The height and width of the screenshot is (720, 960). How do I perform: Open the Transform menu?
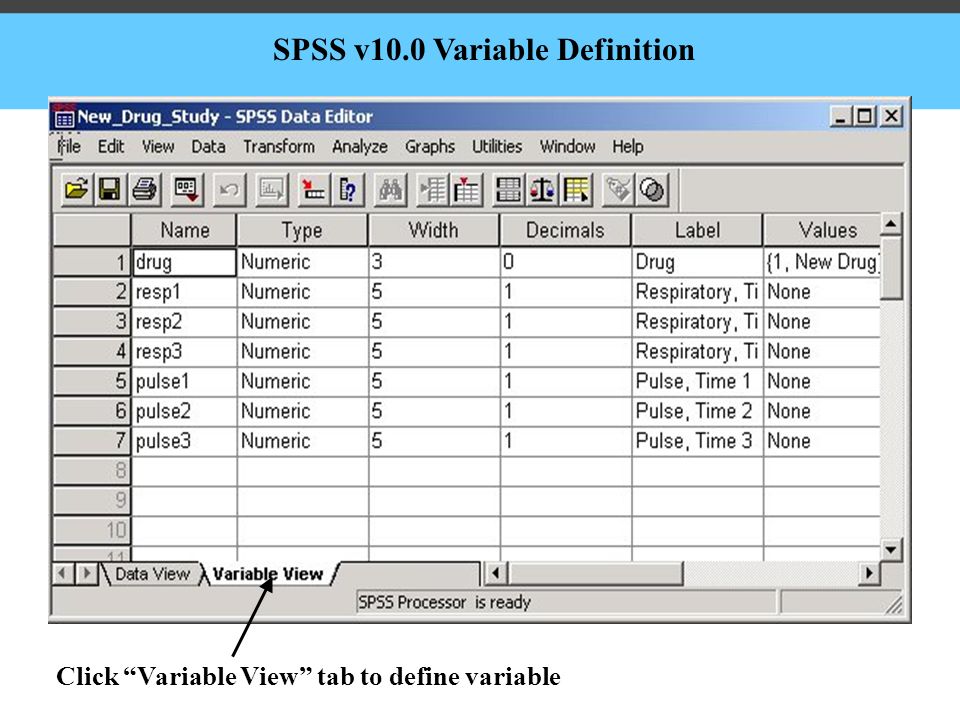[x=279, y=147]
